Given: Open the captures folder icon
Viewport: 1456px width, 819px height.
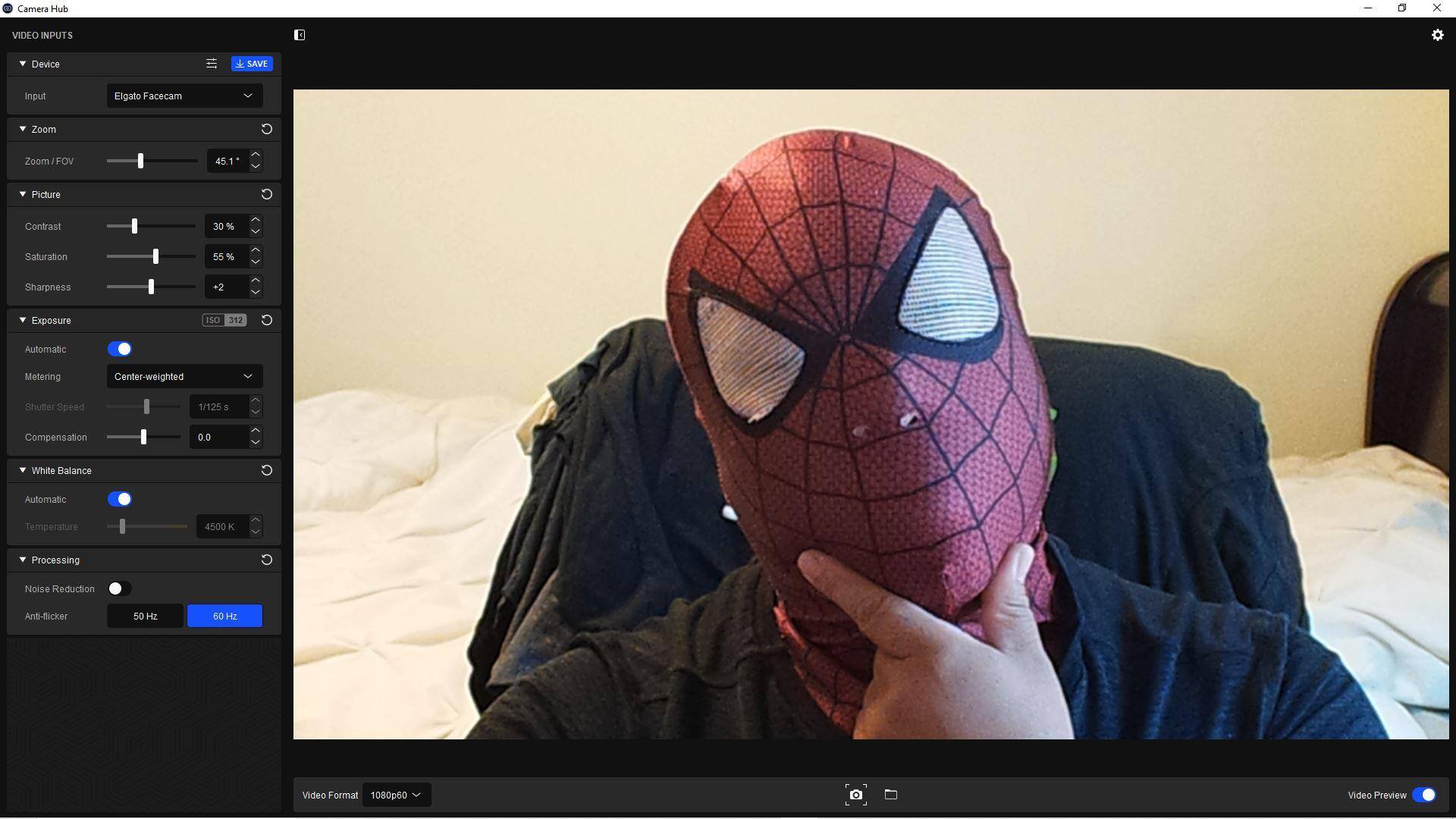Looking at the screenshot, I should 891,795.
